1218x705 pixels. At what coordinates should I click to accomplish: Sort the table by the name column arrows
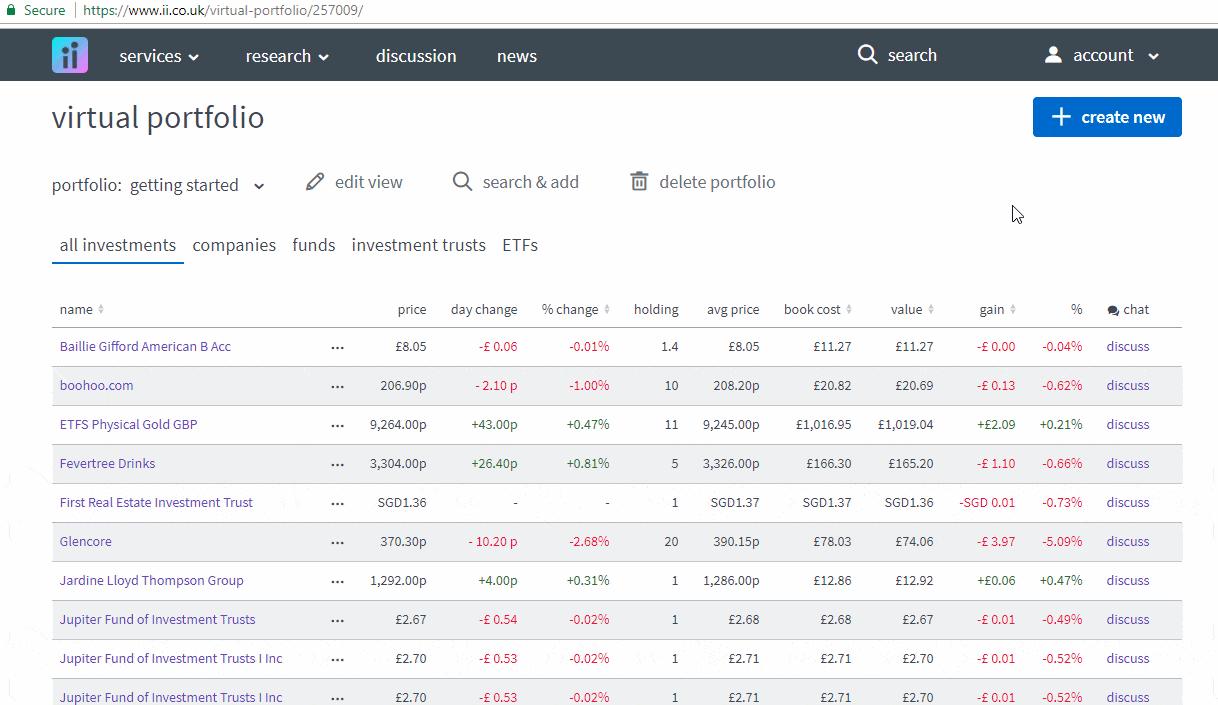coord(101,310)
